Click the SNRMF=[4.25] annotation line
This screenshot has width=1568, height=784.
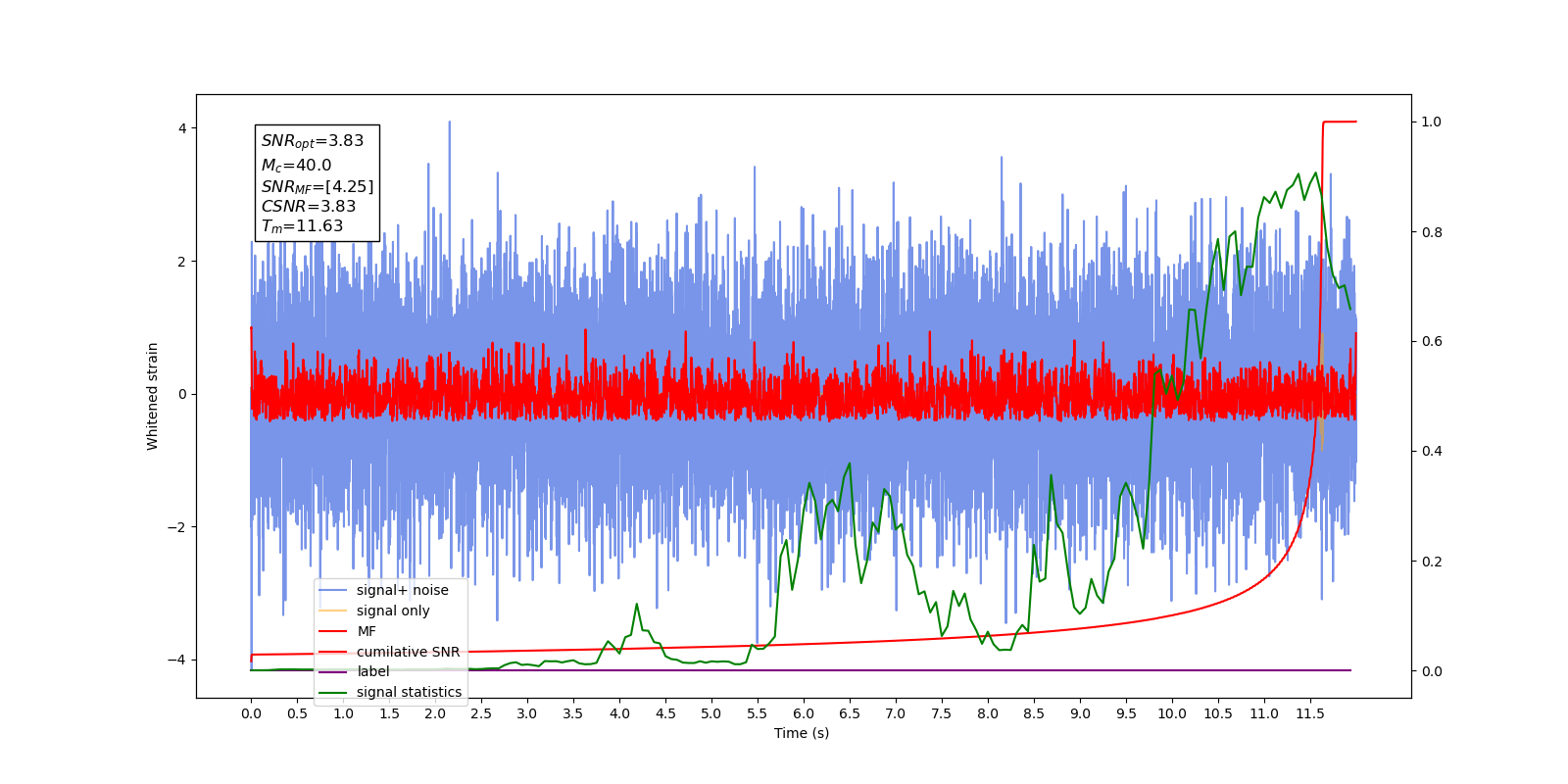coord(318,186)
